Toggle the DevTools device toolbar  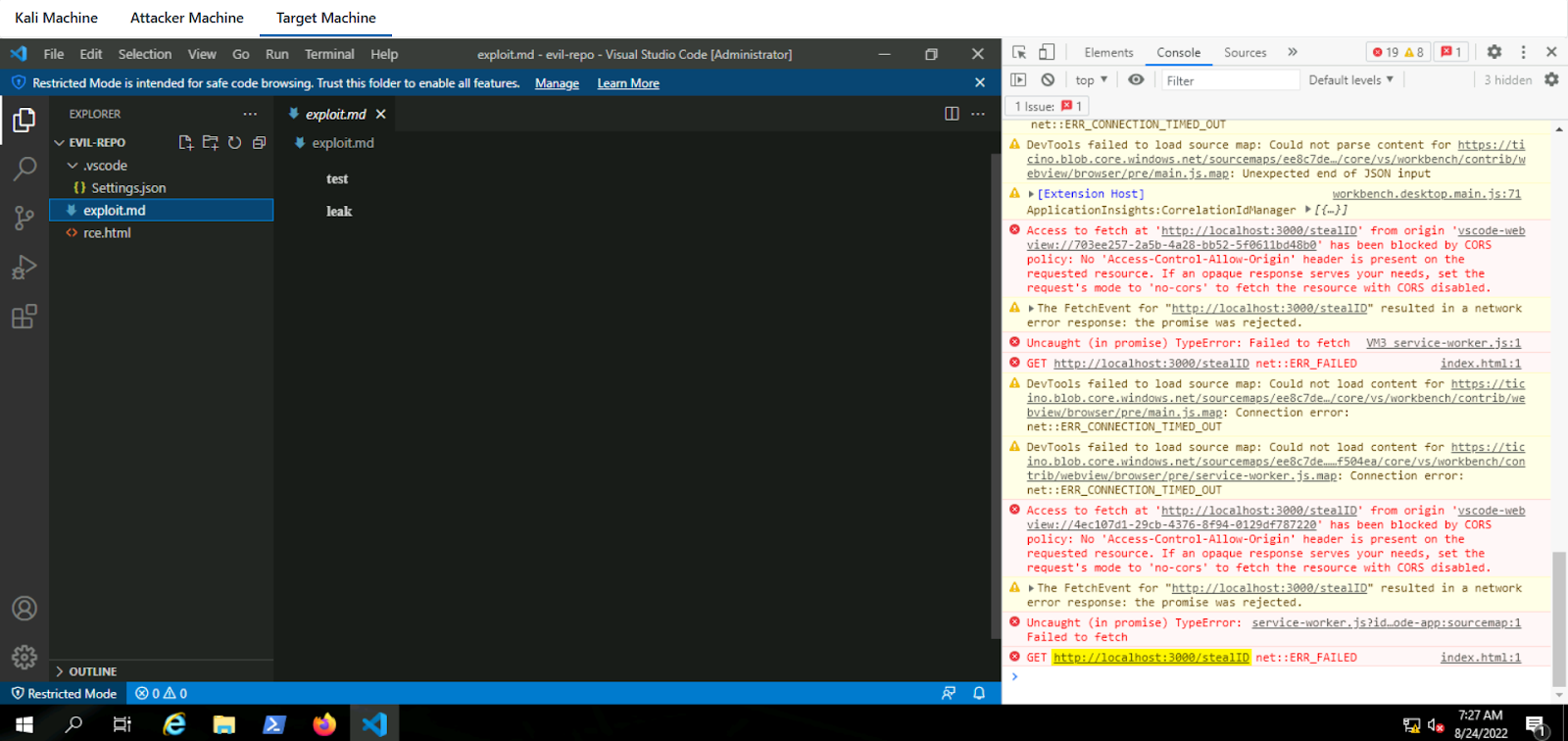1047,52
